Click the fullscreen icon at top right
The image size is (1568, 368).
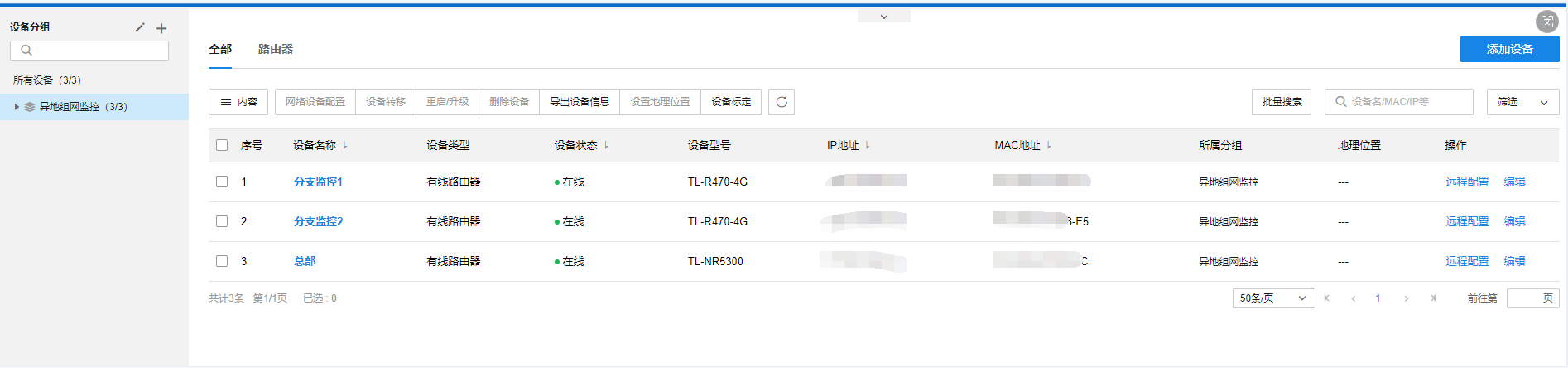coord(1546,22)
